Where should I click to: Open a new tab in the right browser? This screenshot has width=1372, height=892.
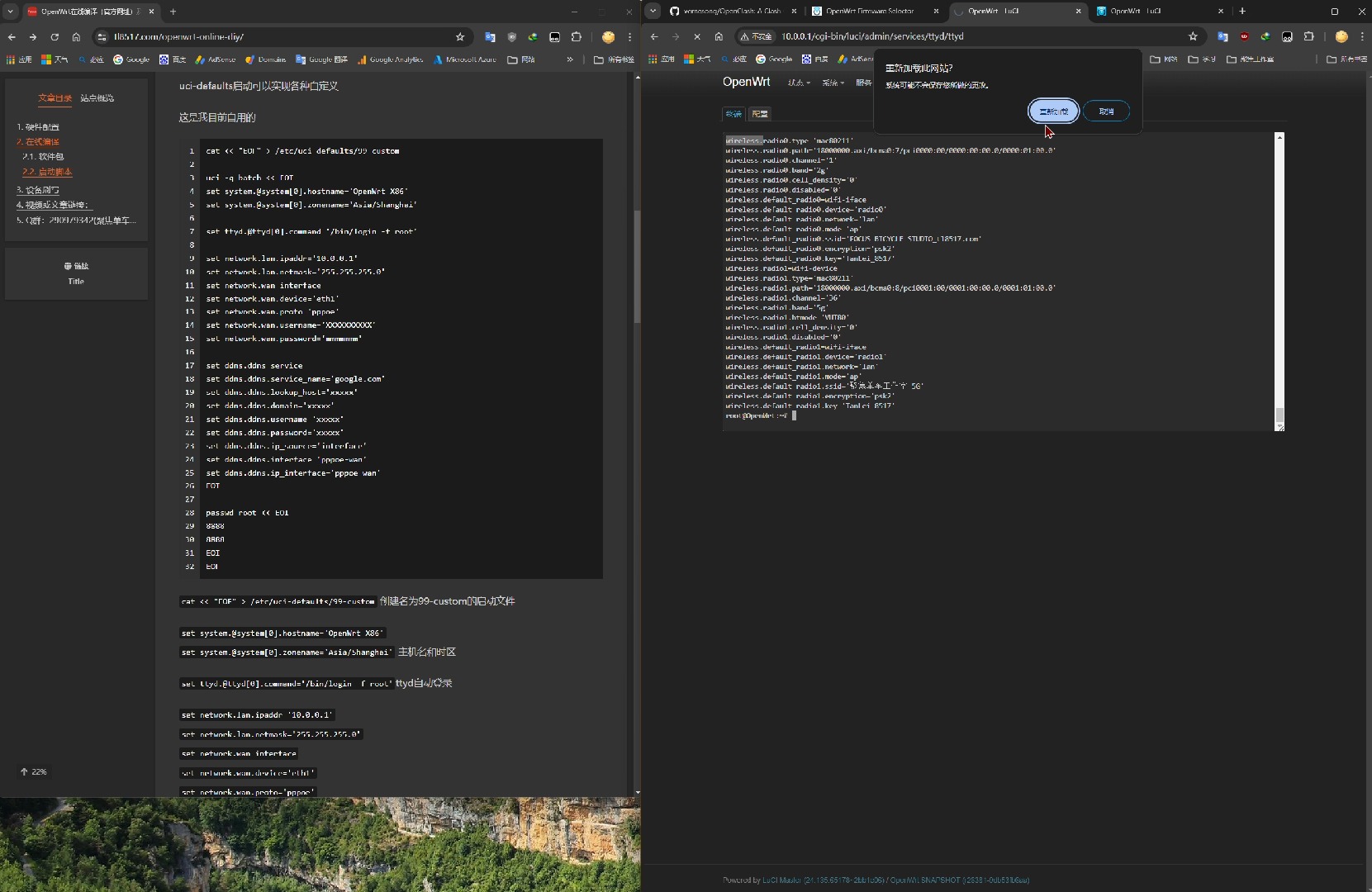(1242, 11)
